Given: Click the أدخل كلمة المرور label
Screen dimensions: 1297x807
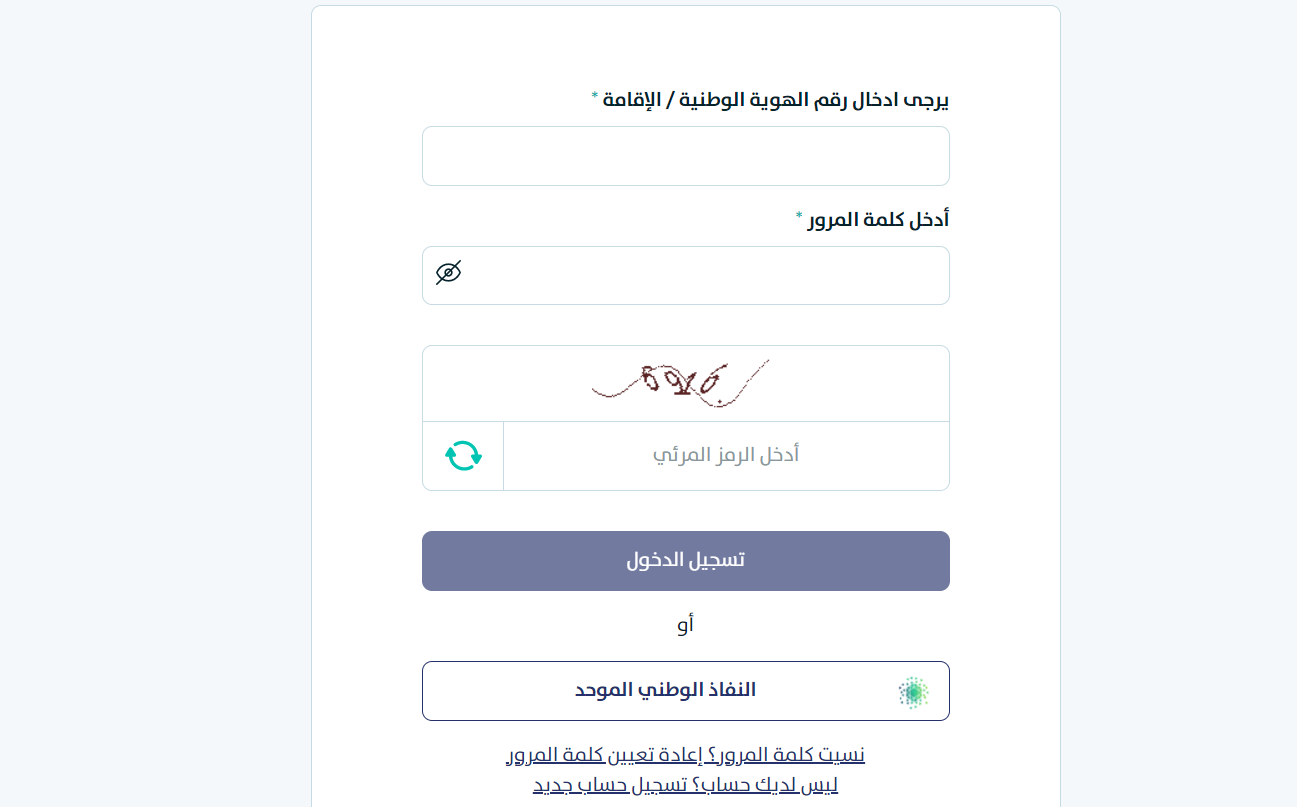Looking at the screenshot, I should (x=878, y=219).
